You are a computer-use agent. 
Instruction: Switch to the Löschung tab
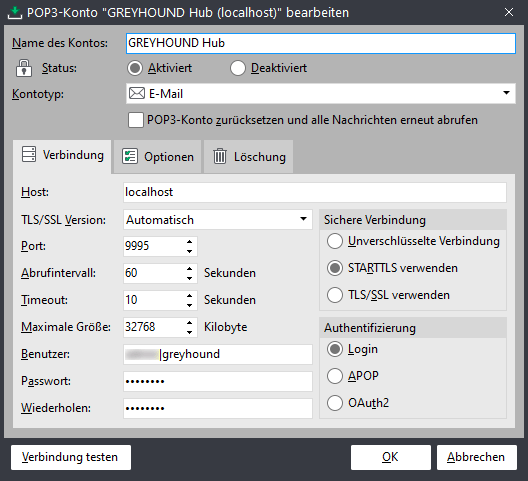click(249, 157)
